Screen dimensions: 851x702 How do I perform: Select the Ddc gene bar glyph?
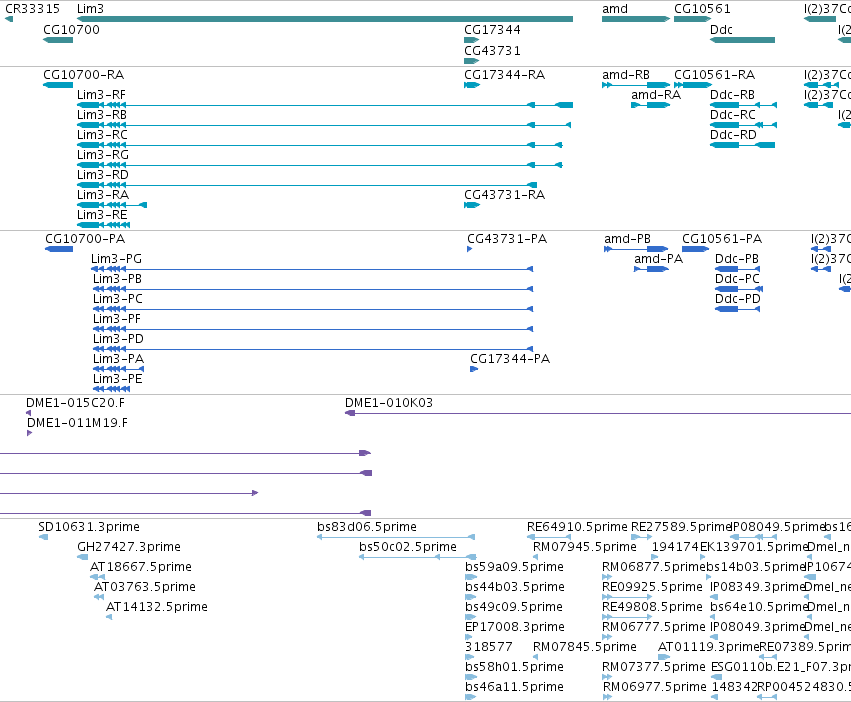pos(742,40)
